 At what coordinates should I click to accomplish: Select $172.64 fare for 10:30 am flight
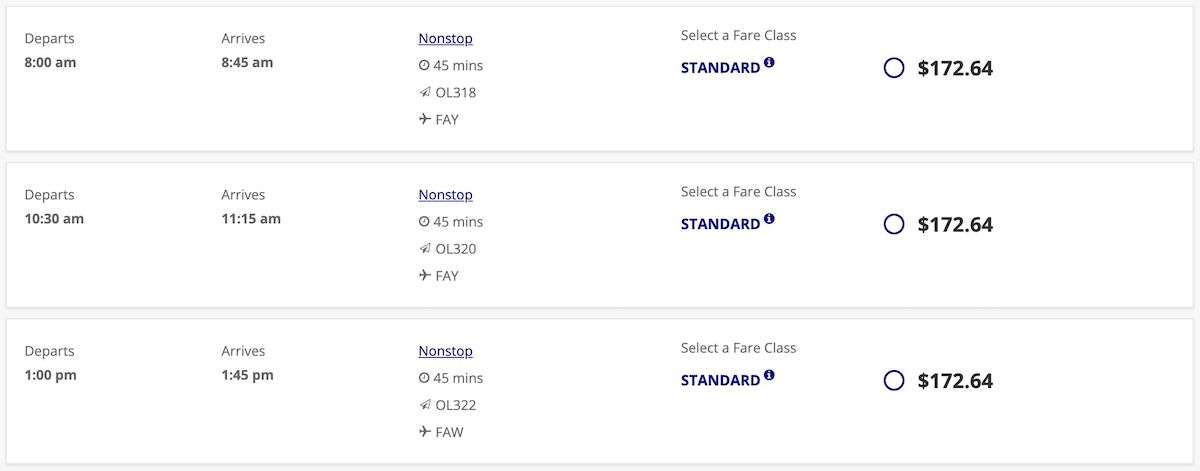[894, 224]
